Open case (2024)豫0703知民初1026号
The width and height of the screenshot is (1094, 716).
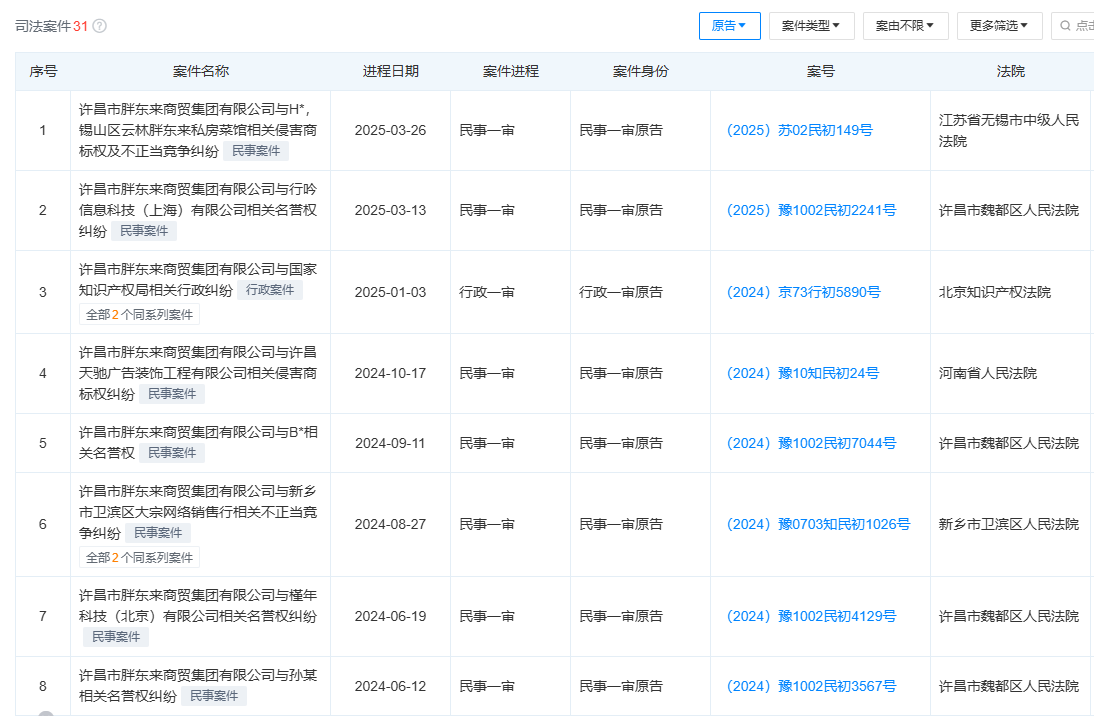[x=818, y=524]
